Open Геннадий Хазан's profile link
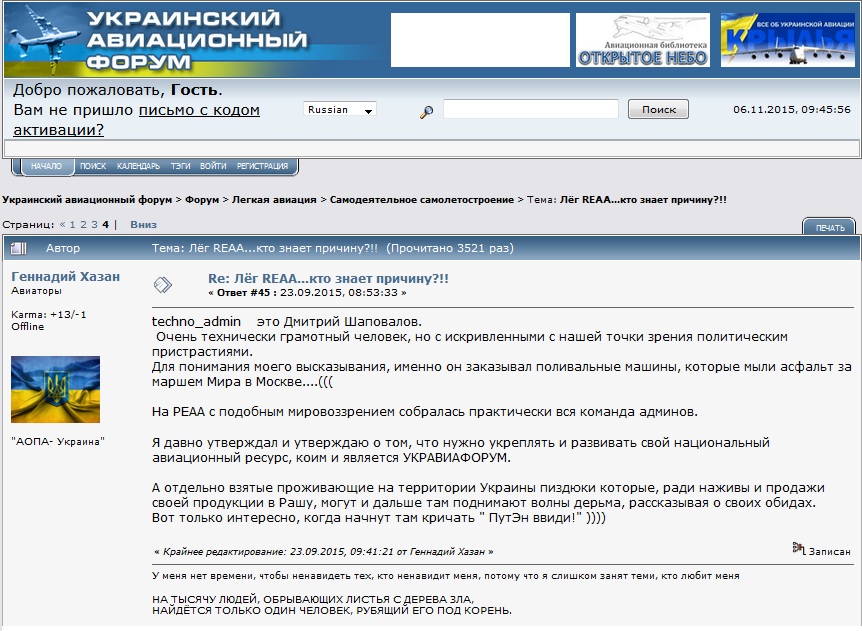Image resolution: width=862 pixels, height=631 pixels. point(65,277)
